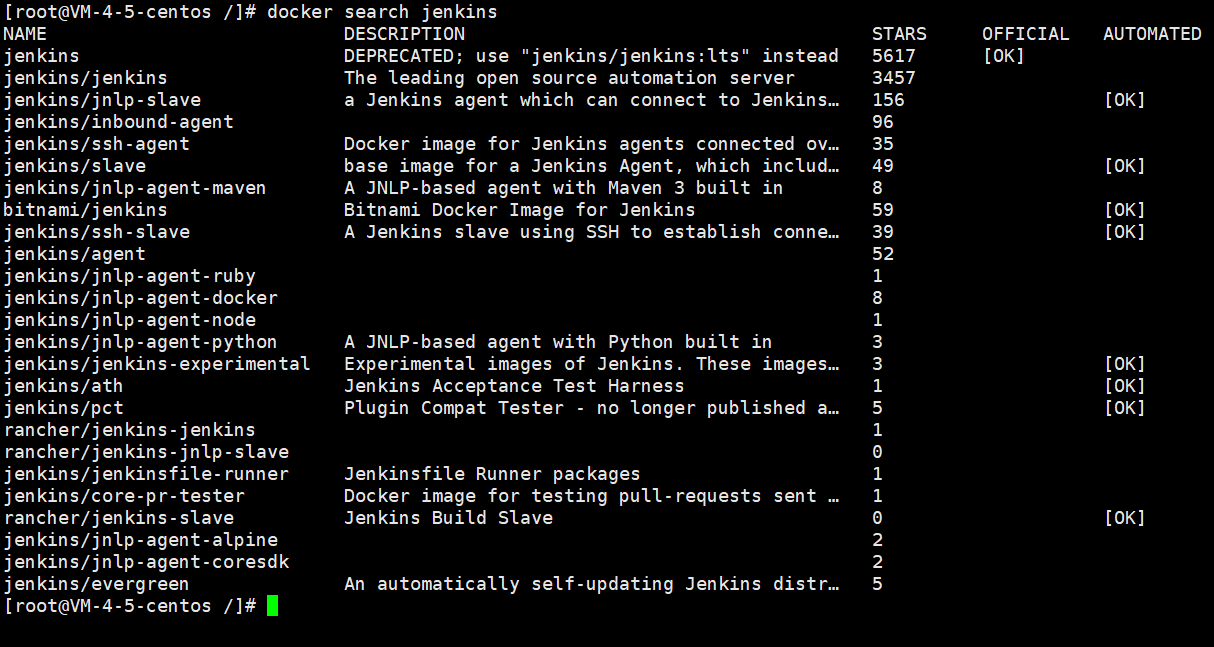The width and height of the screenshot is (1214, 647).
Task: Click the jenkins/jnlp-agent-python entry
Action: pos(140,342)
